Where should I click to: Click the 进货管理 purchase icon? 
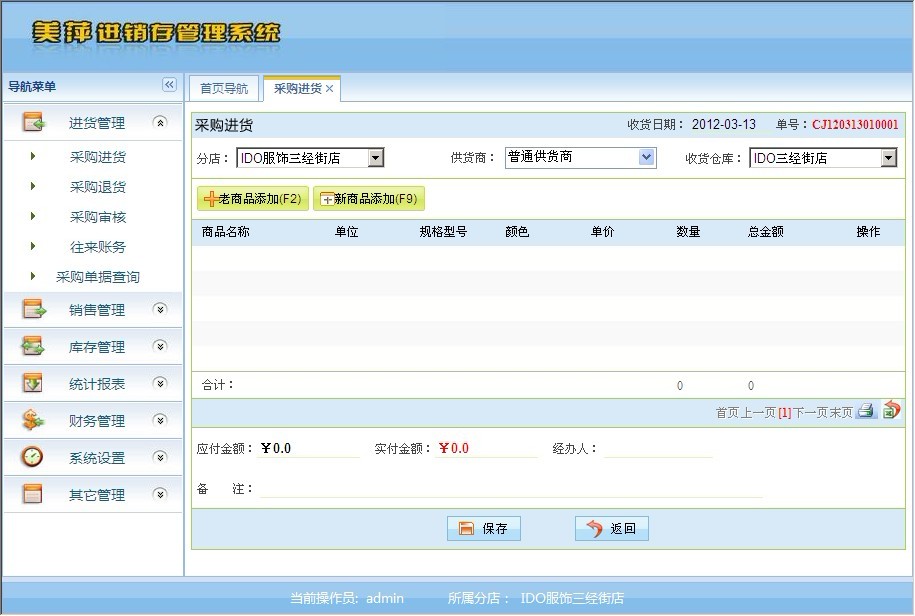[x=34, y=122]
